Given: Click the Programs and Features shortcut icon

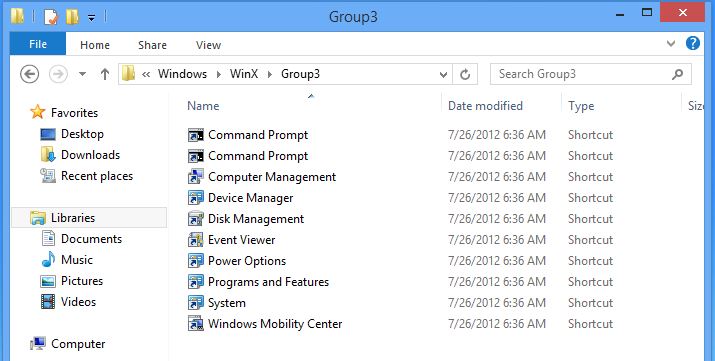Looking at the screenshot, I should [196, 282].
